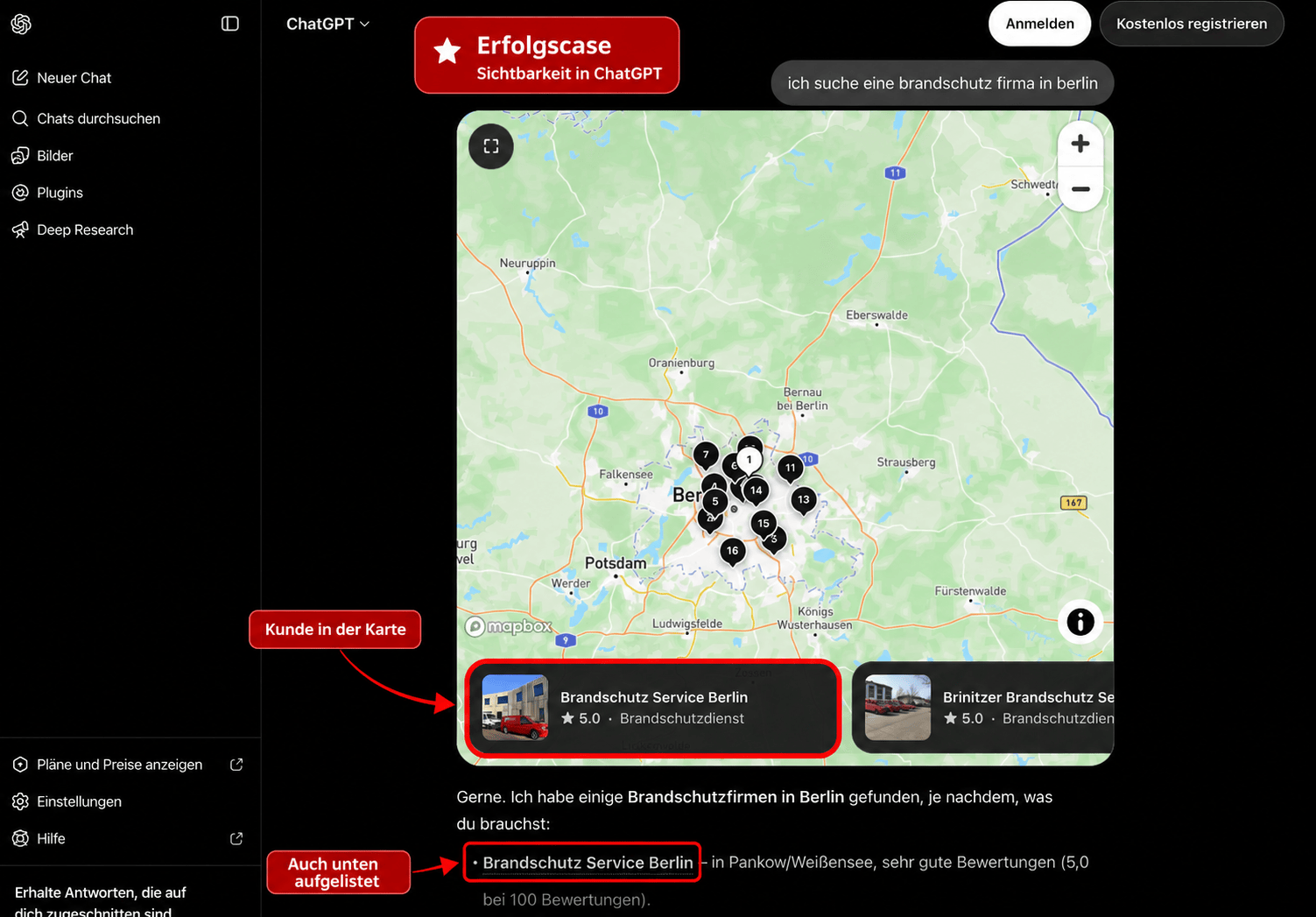Click the images icon beside Bilder
1316x917 pixels.
[20, 156]
